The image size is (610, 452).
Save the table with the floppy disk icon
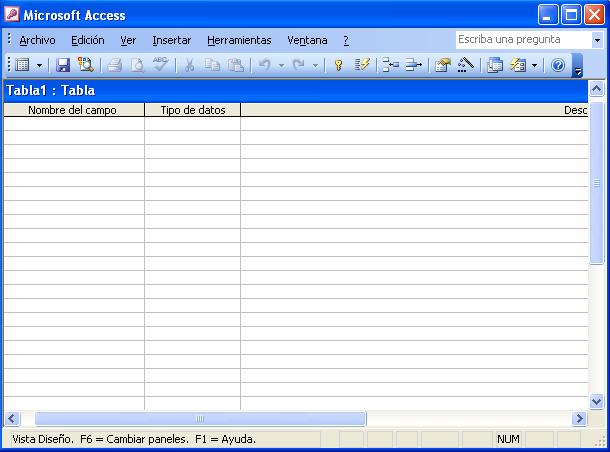63,65
